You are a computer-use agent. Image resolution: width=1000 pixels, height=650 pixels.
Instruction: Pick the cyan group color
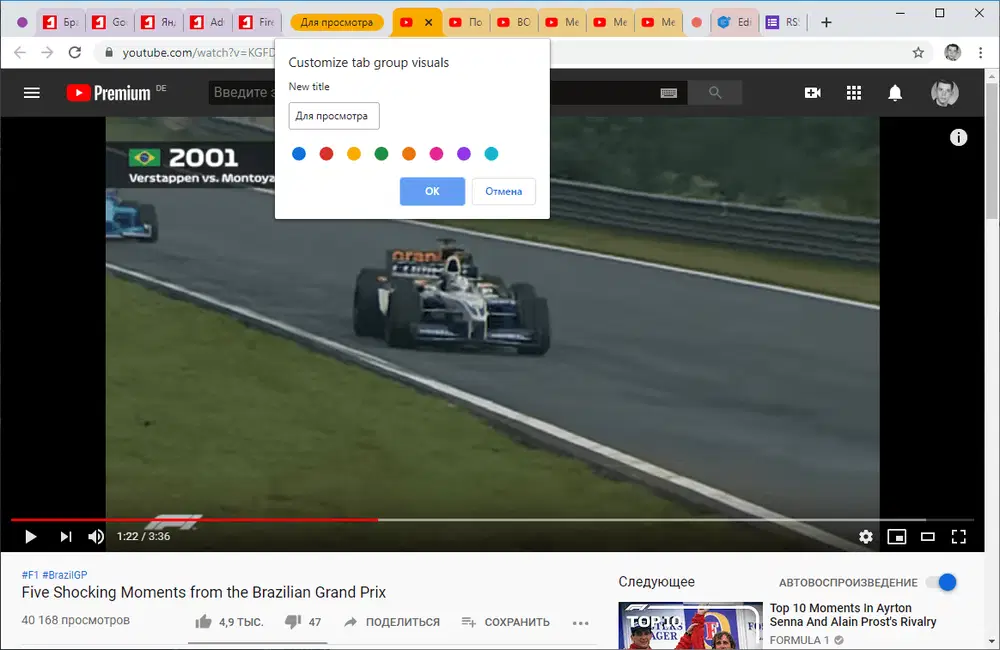point(491,154)
